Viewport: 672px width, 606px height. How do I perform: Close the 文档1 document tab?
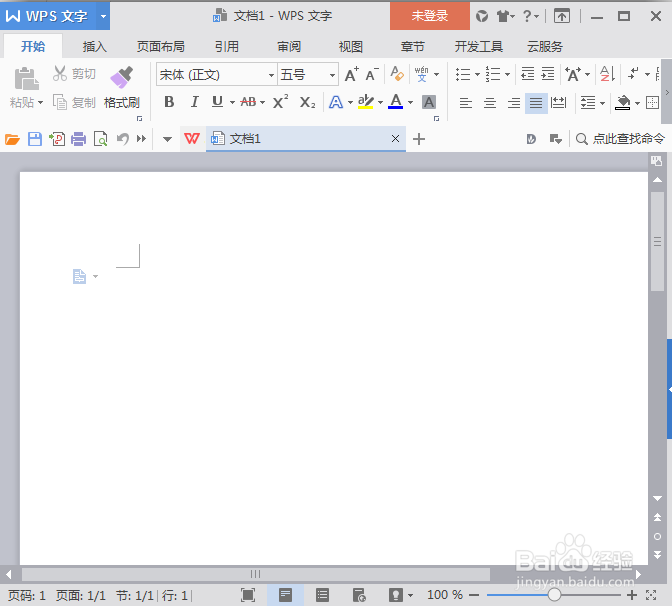click(x=396, y=138)
